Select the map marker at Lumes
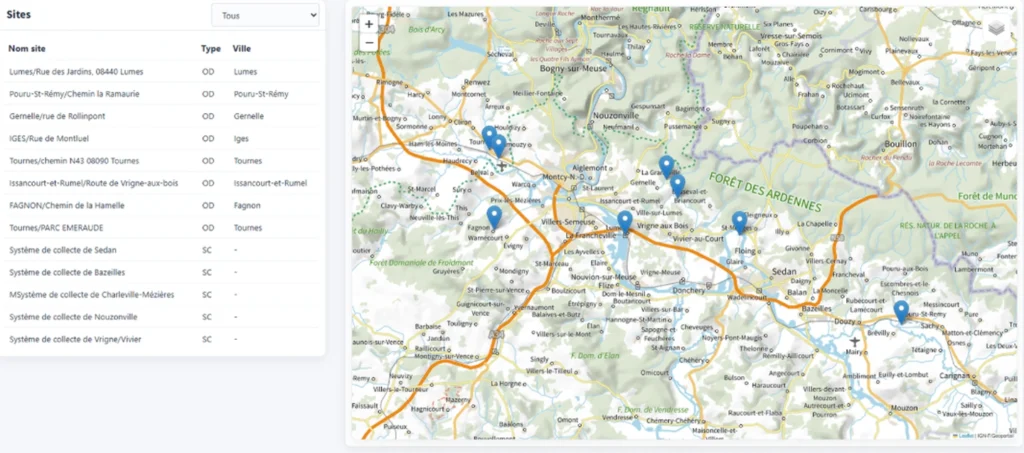This screenshot has width=1024, height=453. pyautogui.click(x=625, y=223)
